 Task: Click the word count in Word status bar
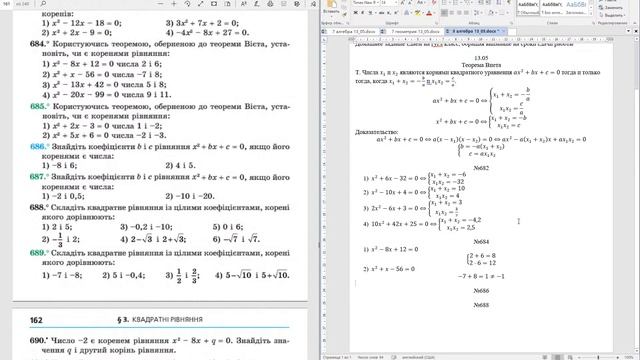point(371,357)
